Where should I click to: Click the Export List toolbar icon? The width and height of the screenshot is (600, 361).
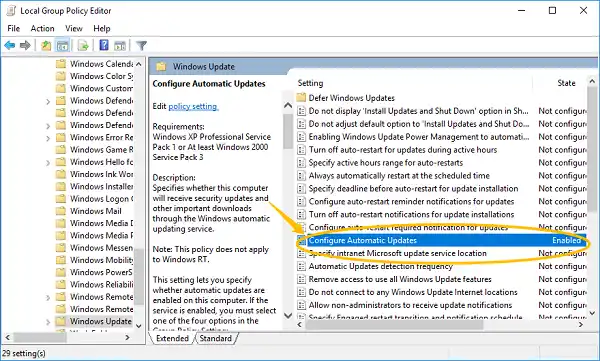(83, 46)
